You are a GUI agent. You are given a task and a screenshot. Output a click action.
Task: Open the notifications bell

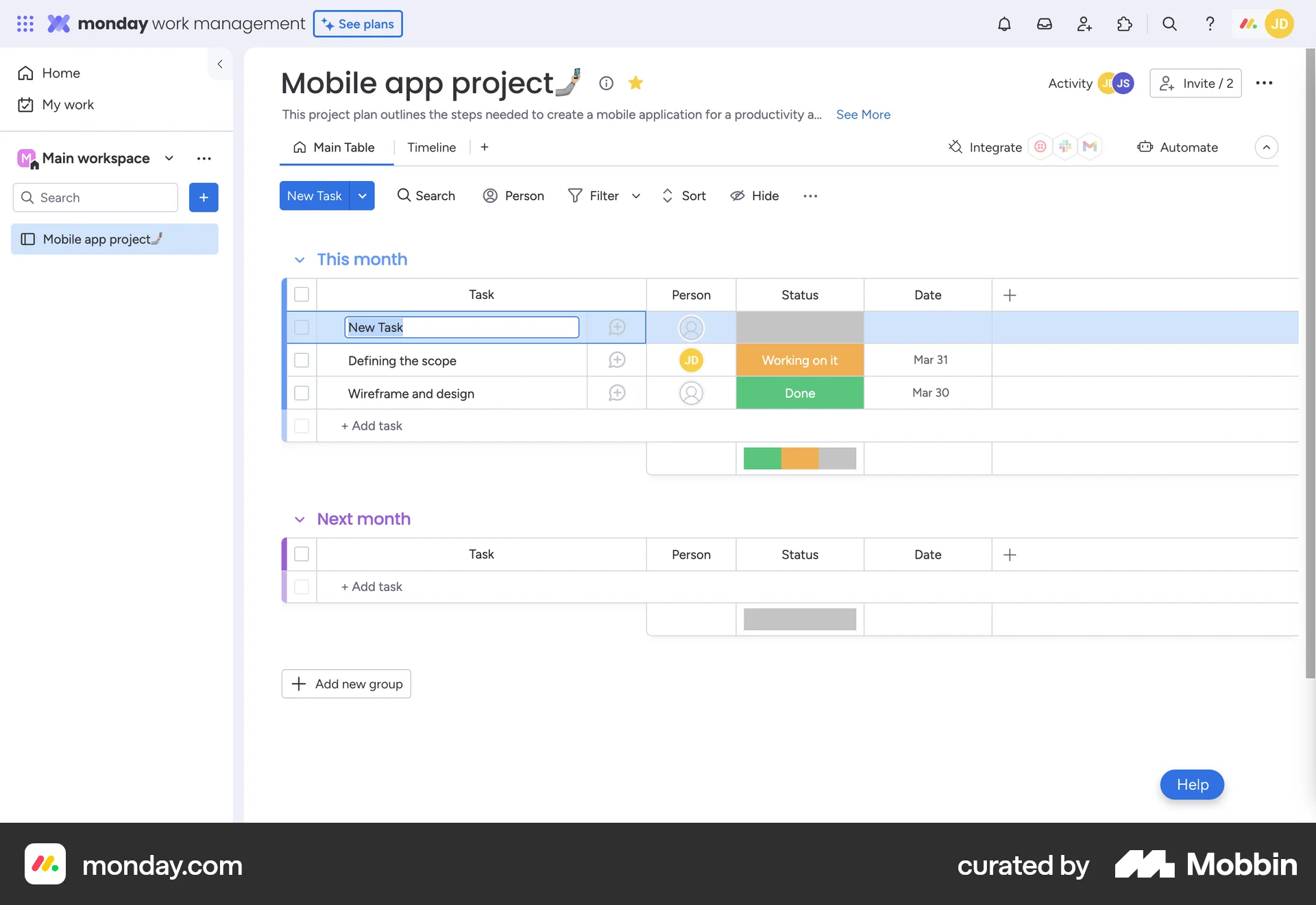tap(1005, 23)
